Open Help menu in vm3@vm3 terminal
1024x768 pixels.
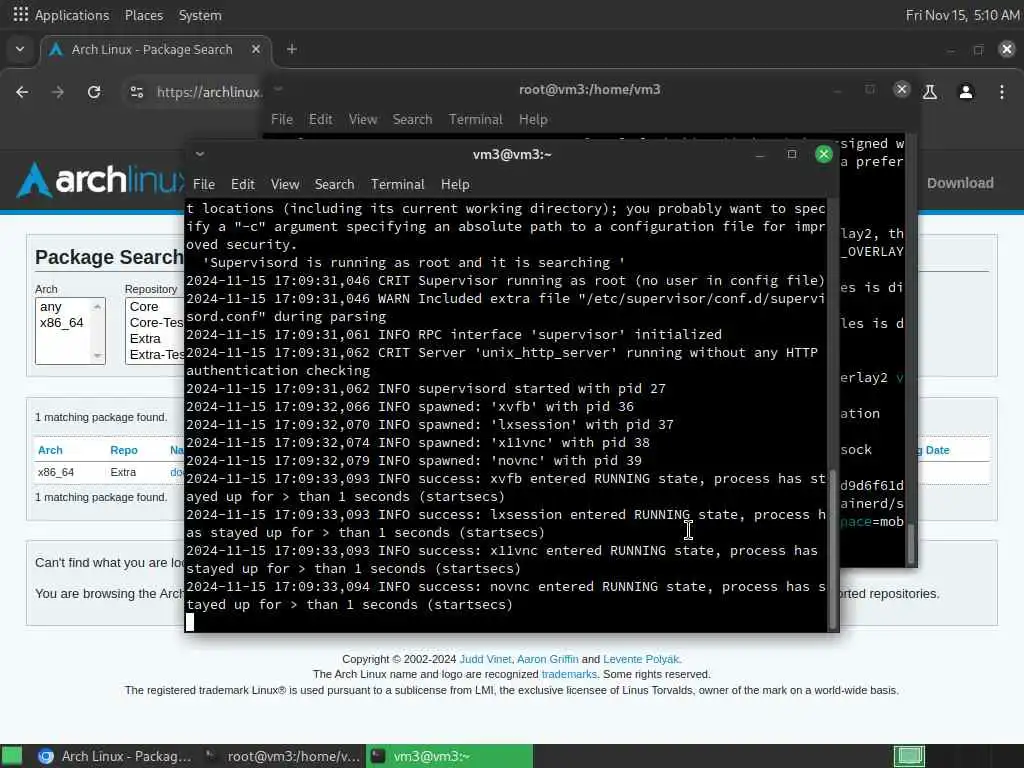point(455,184)
